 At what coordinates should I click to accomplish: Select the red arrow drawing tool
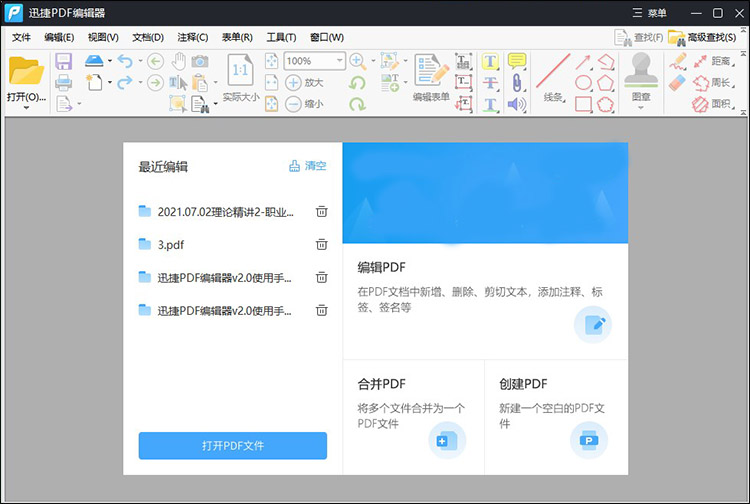coord(583,62)
